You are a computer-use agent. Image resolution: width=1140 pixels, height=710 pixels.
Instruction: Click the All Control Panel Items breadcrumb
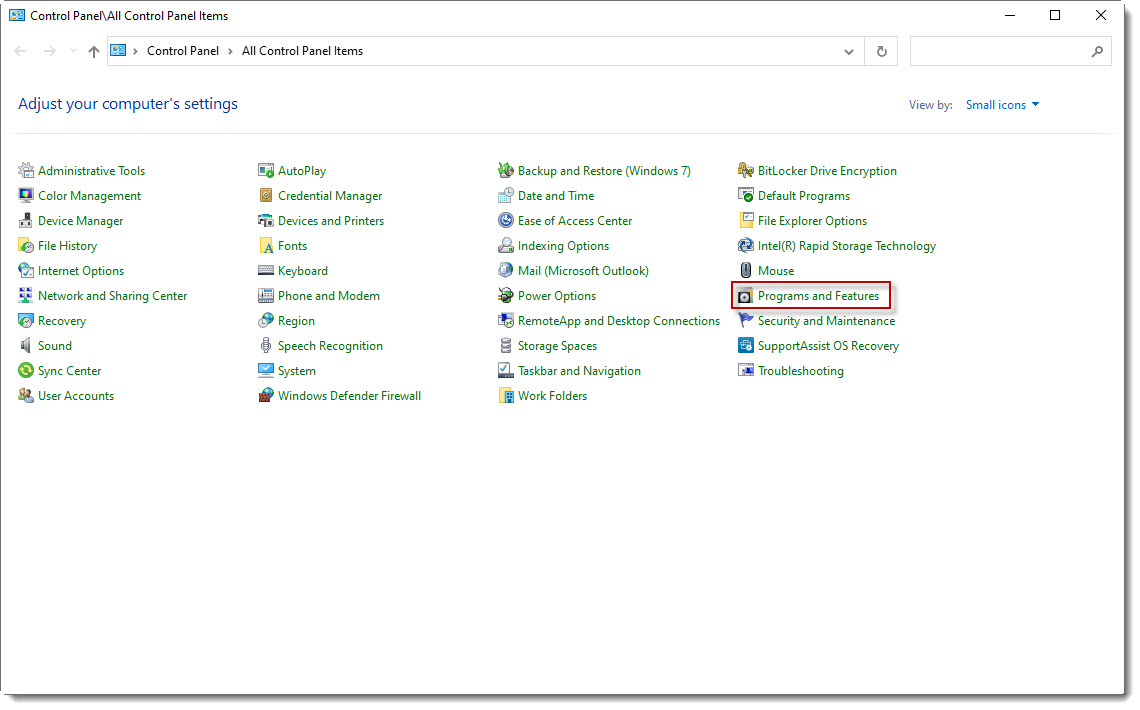click(x=302, y=51)
